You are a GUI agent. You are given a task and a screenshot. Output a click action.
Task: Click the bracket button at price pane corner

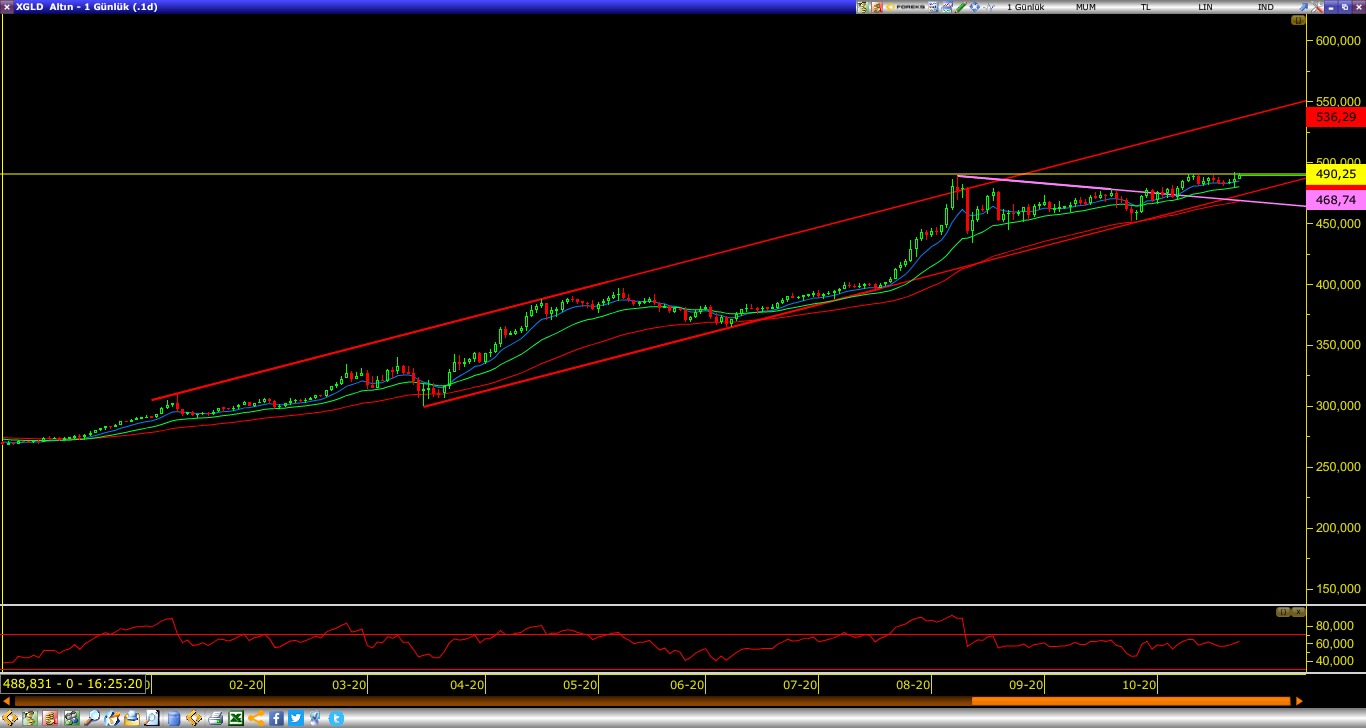coord(1298,20)
